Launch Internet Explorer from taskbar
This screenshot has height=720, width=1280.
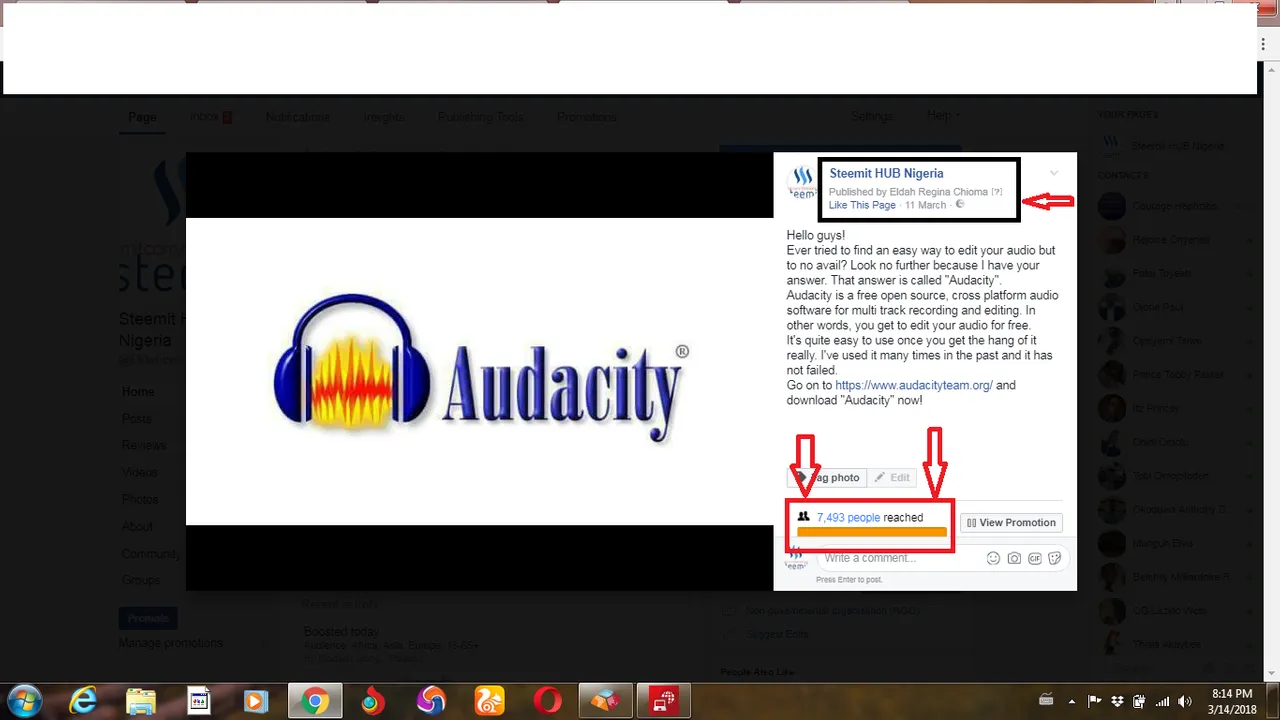pos(84,701)
